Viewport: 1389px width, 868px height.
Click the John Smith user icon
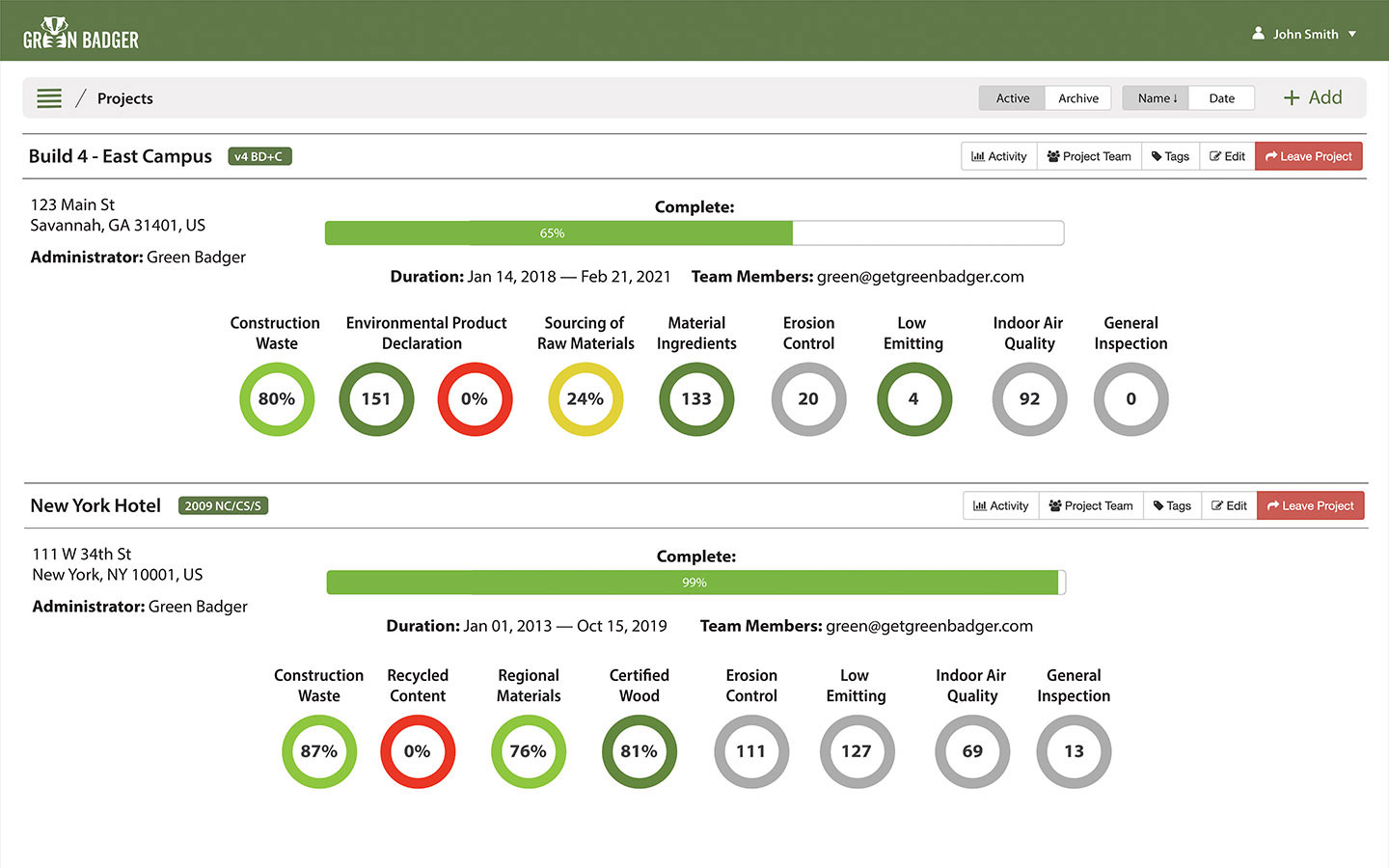(1259, 33)
